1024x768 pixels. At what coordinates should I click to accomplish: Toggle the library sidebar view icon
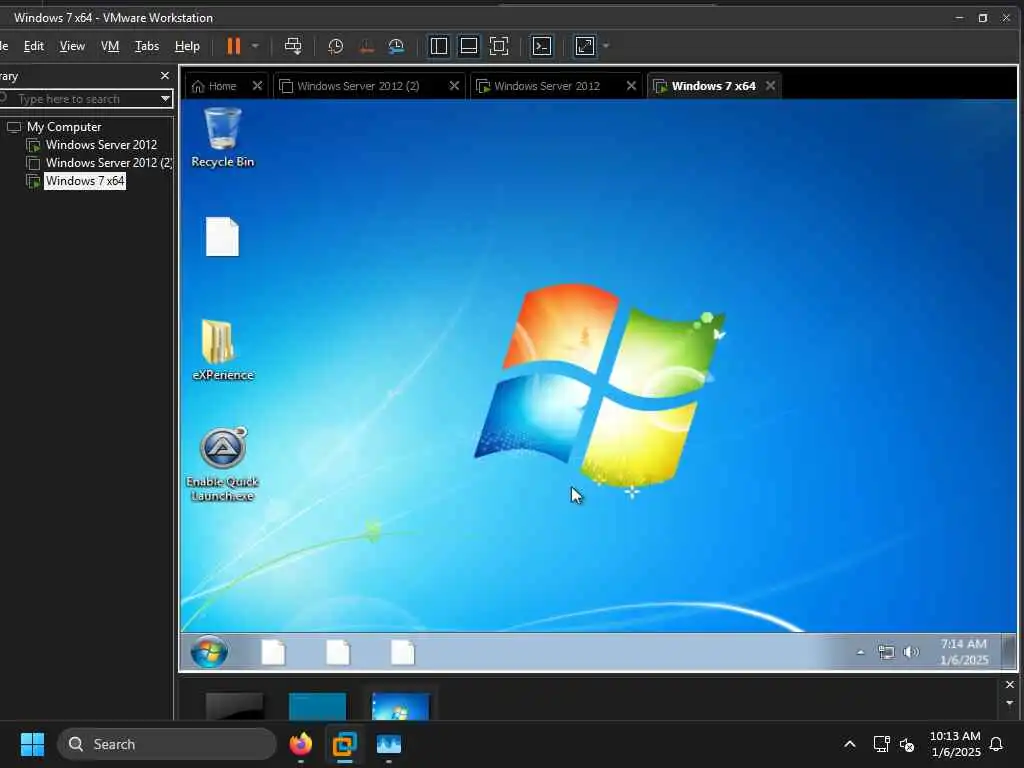pos(439,46)
